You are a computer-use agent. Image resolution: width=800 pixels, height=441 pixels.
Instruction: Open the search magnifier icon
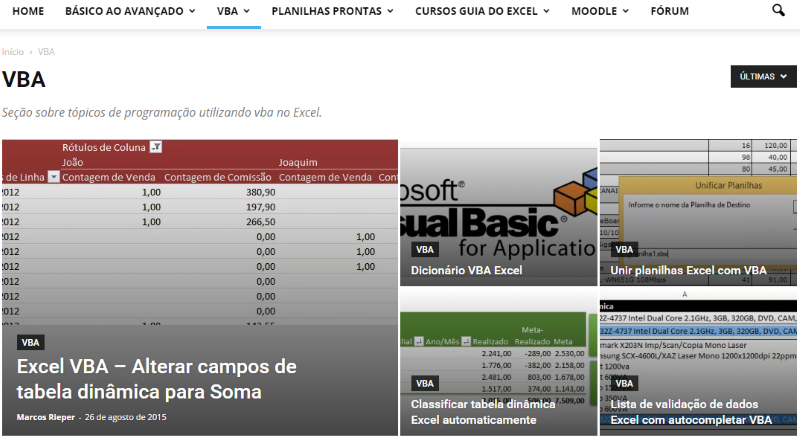778,10
